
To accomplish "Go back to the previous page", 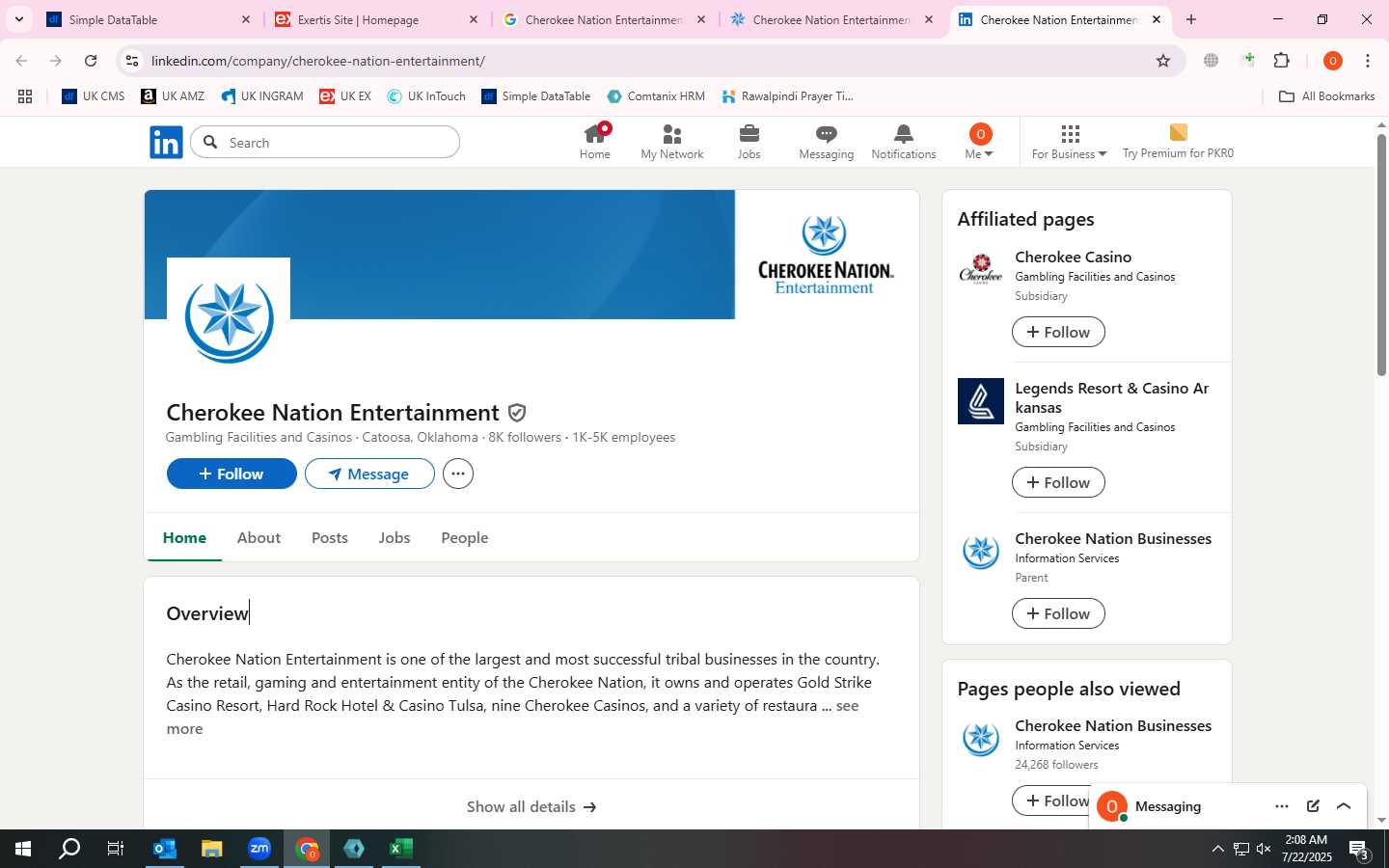I will pos(21,61).
